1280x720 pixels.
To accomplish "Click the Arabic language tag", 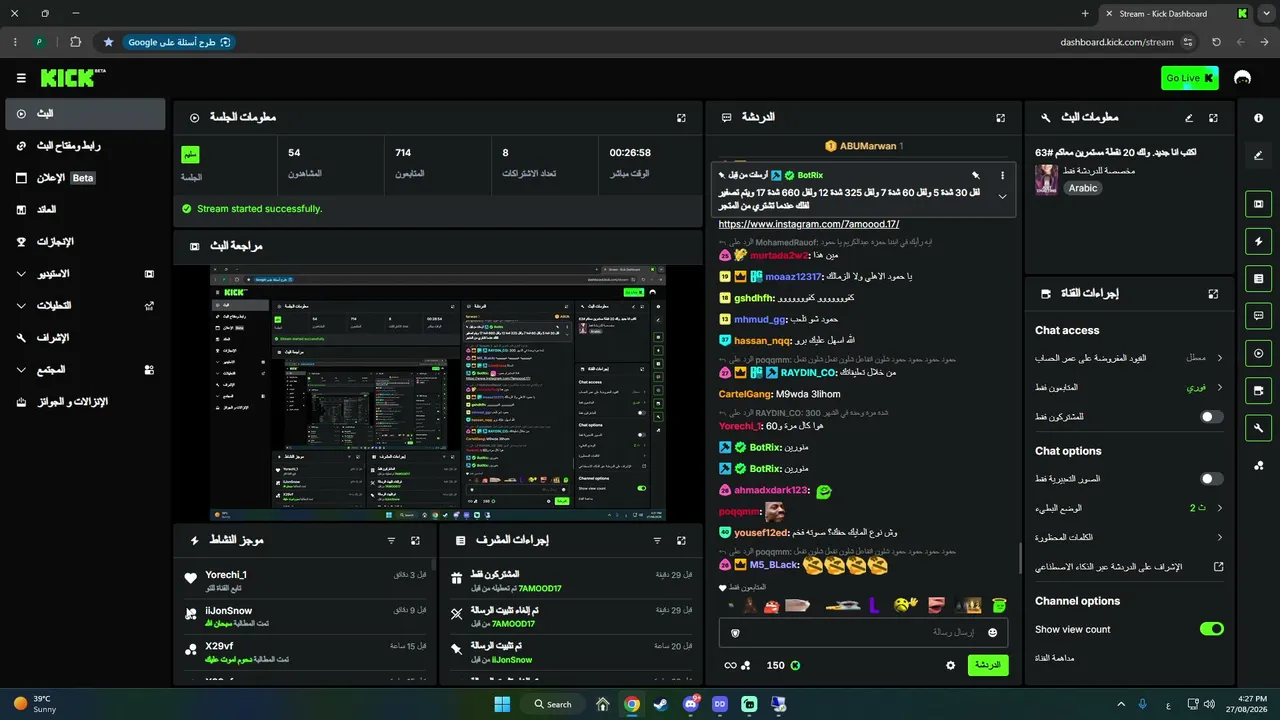I will tap(1082, 188).
